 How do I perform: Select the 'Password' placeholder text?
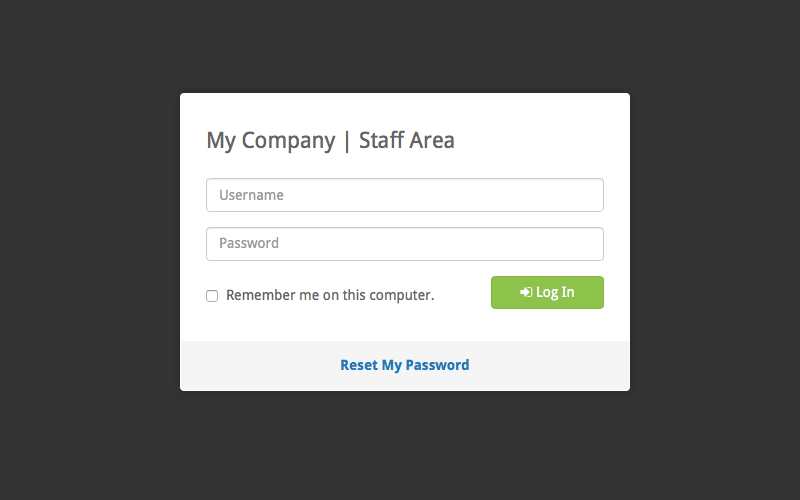click(x=249, y=243)
